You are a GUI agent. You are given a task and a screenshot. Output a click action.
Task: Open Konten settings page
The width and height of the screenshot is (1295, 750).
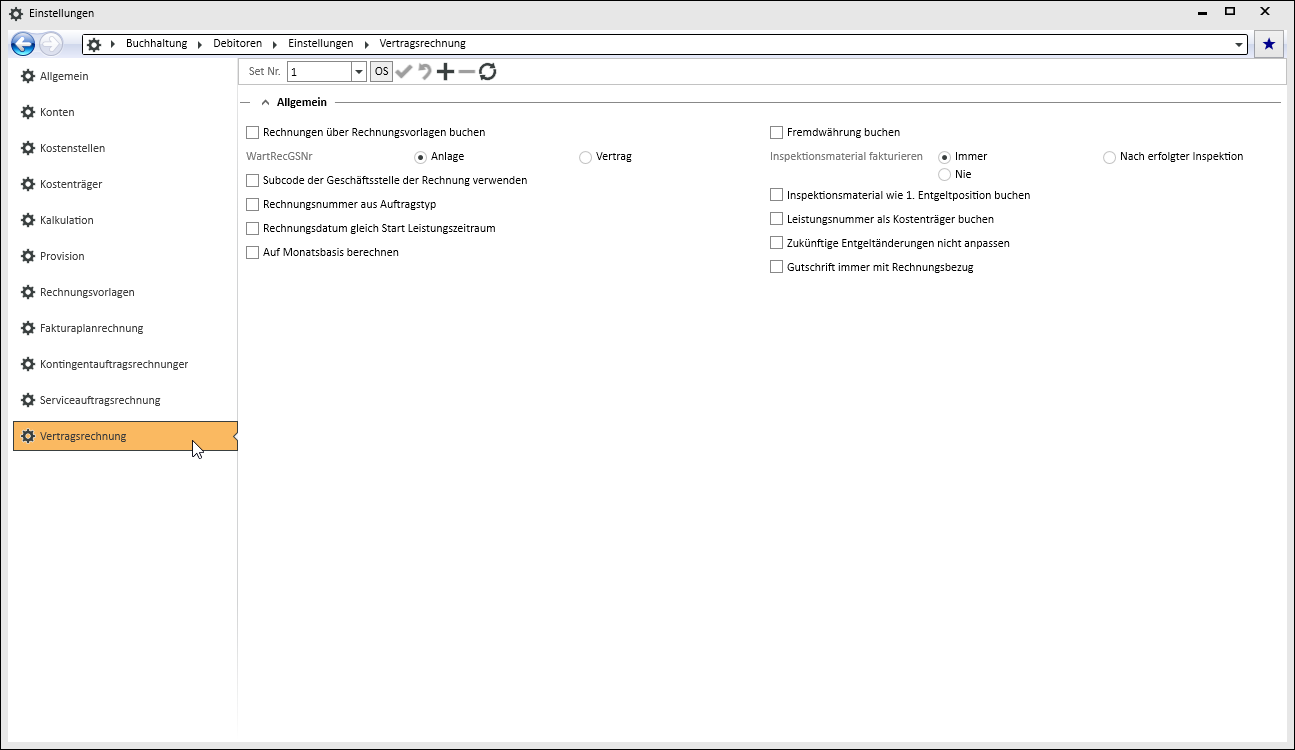[x=125, y=112]
